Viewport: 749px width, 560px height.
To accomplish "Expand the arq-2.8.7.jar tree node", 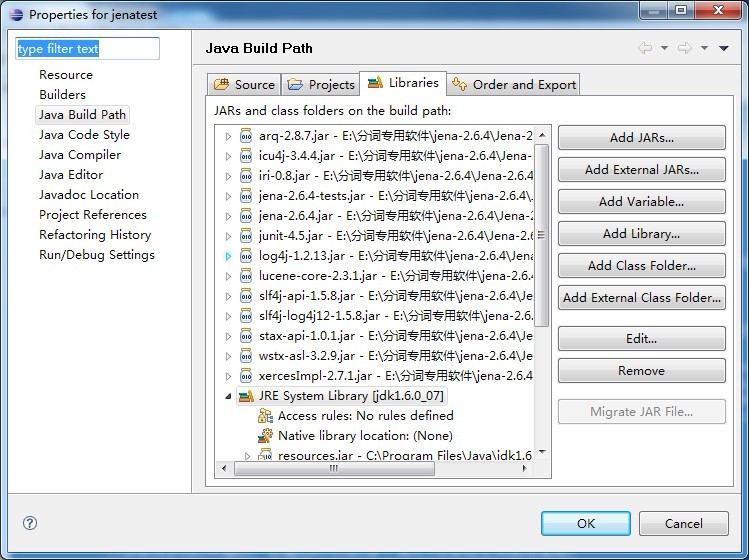I will click(228, 137).
